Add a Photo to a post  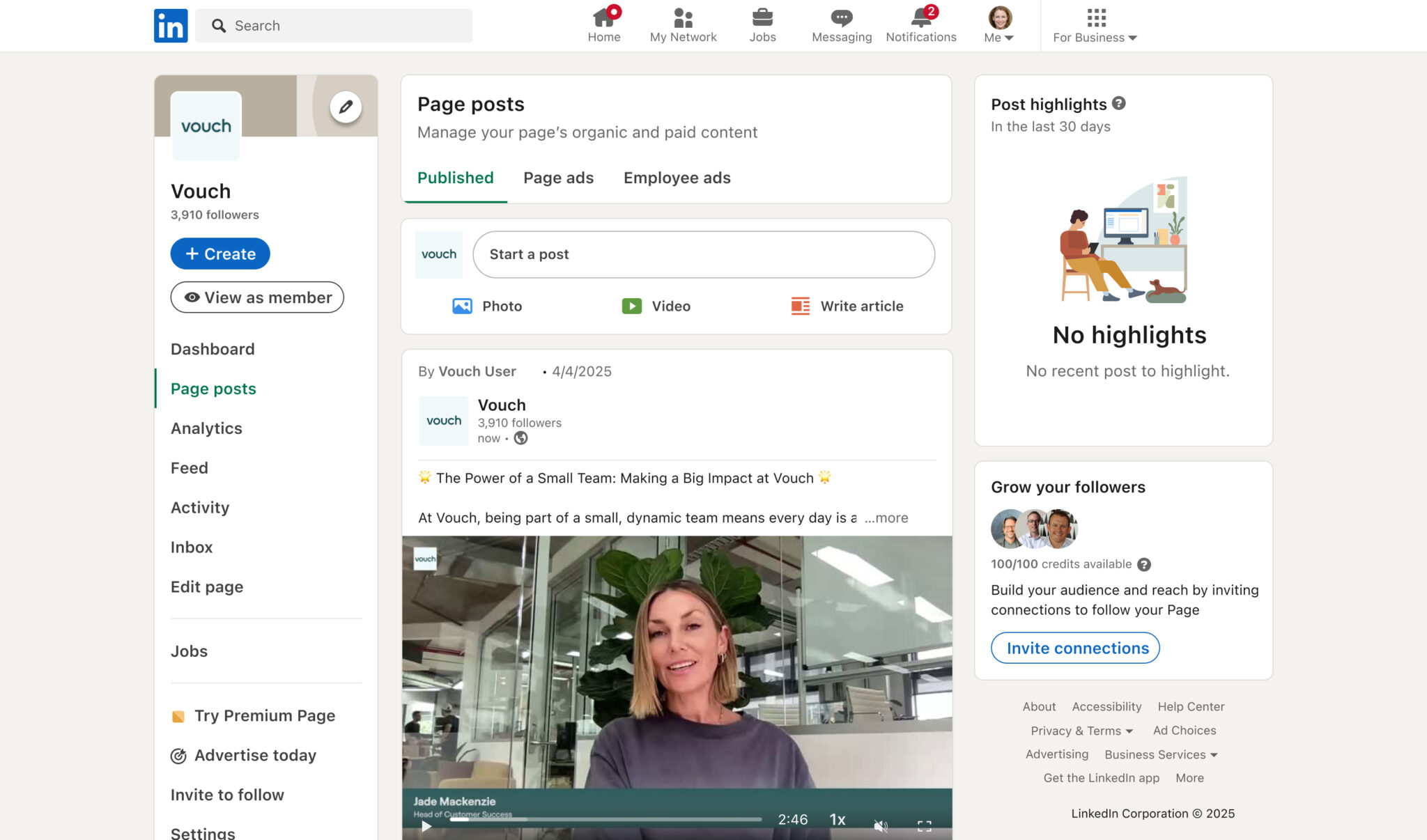click(487, 306)
